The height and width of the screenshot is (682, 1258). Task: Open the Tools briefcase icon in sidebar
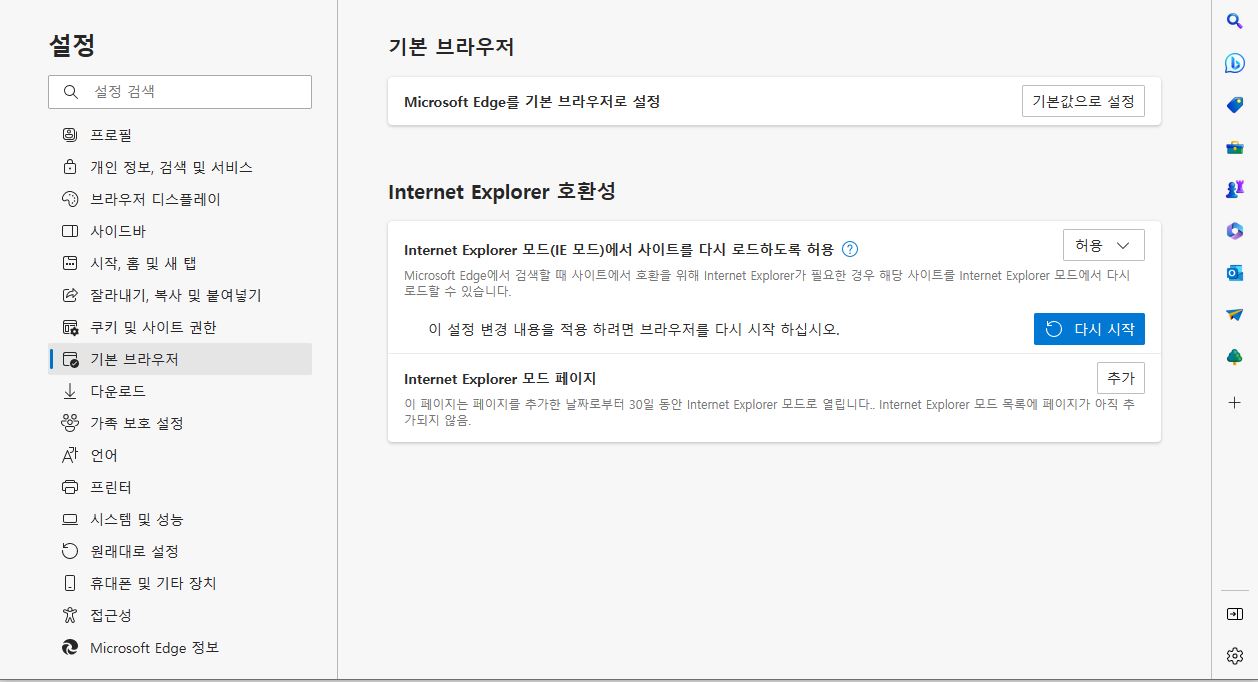[x=1234, y=147]
